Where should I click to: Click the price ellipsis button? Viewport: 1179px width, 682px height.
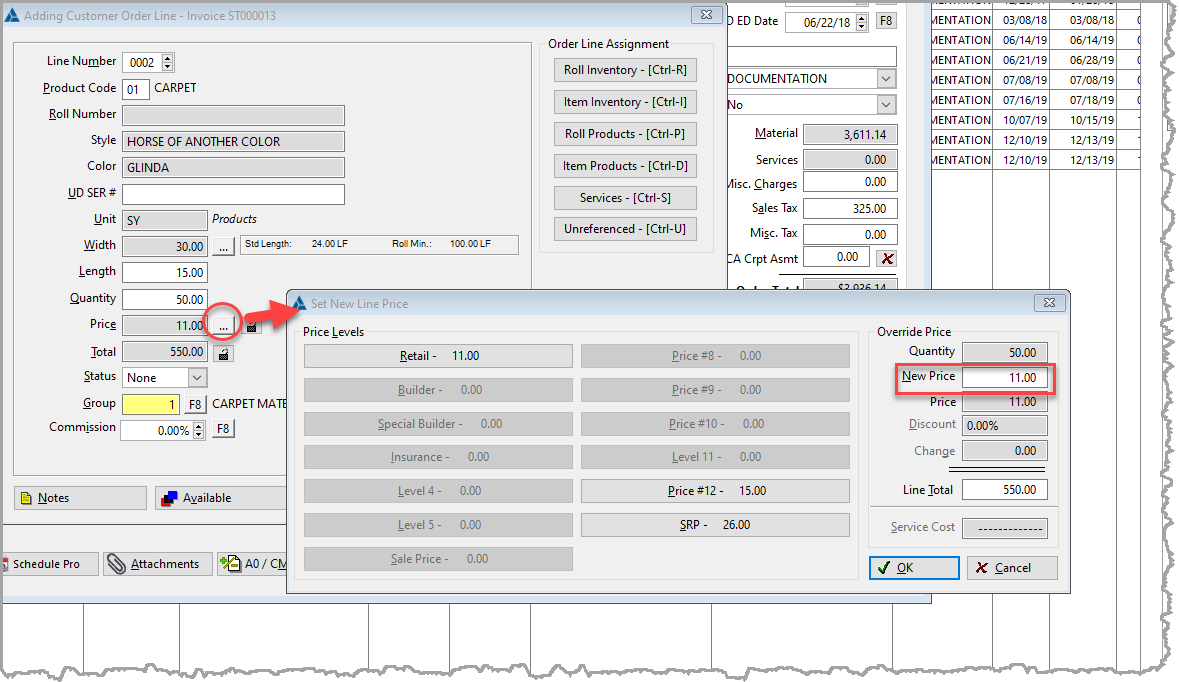[223, 326]
